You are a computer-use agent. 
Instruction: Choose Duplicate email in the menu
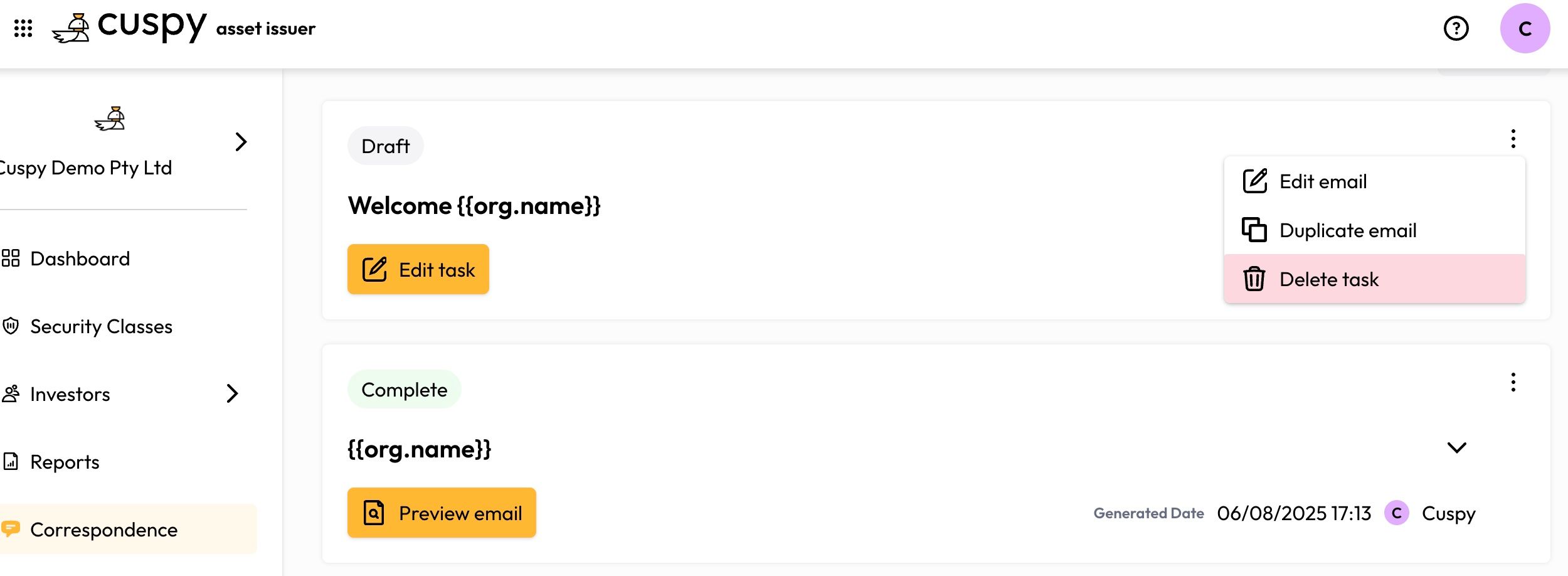[x=1347, y=230]
